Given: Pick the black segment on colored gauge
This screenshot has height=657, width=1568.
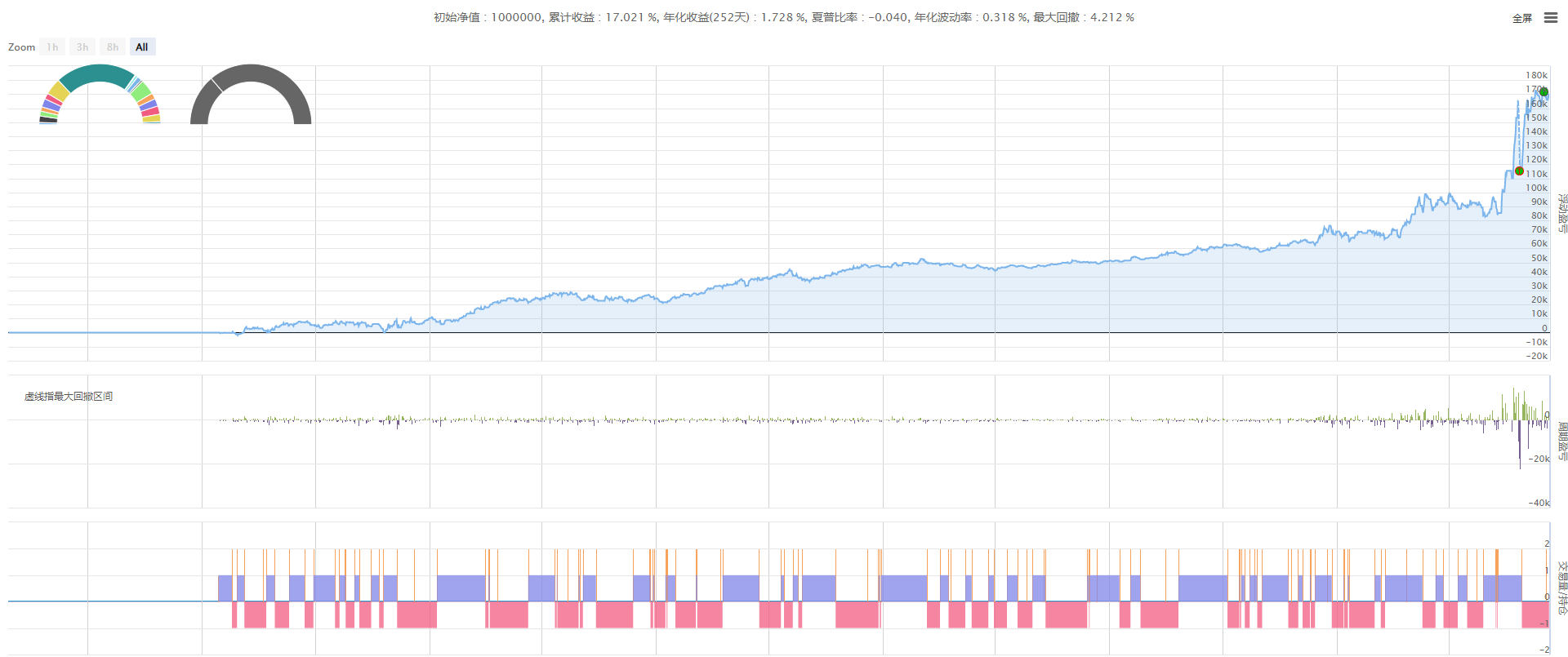Looking at the screenshot, I should click(x=48, y=121).
